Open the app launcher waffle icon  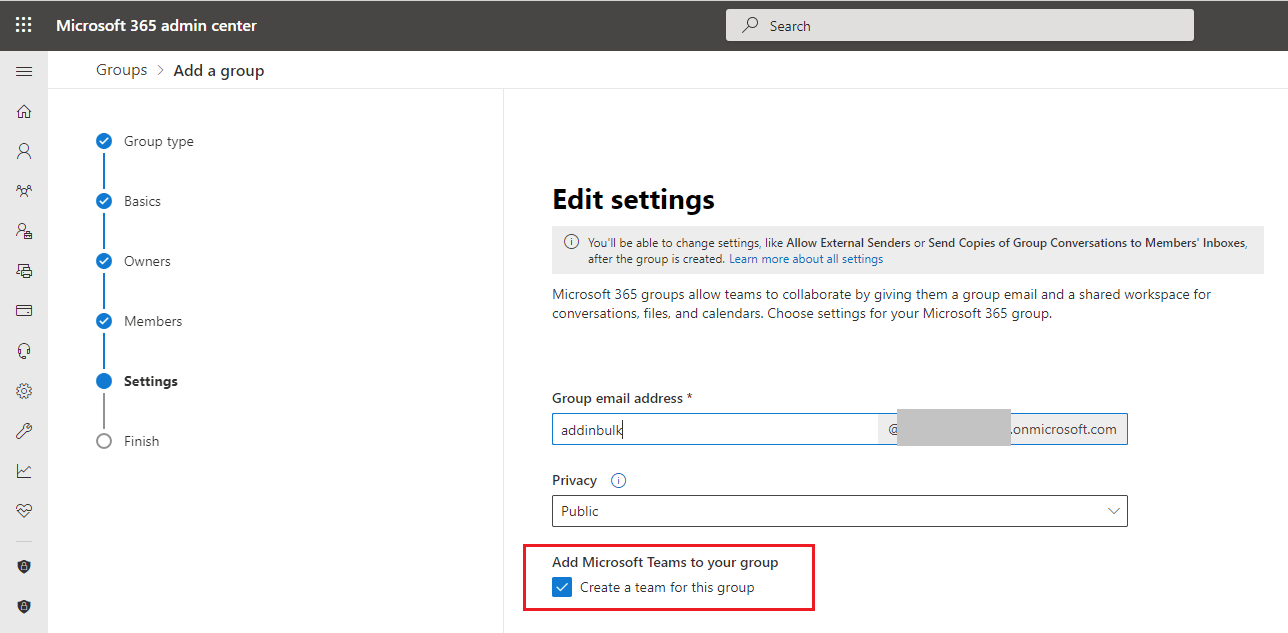[24, 25]
